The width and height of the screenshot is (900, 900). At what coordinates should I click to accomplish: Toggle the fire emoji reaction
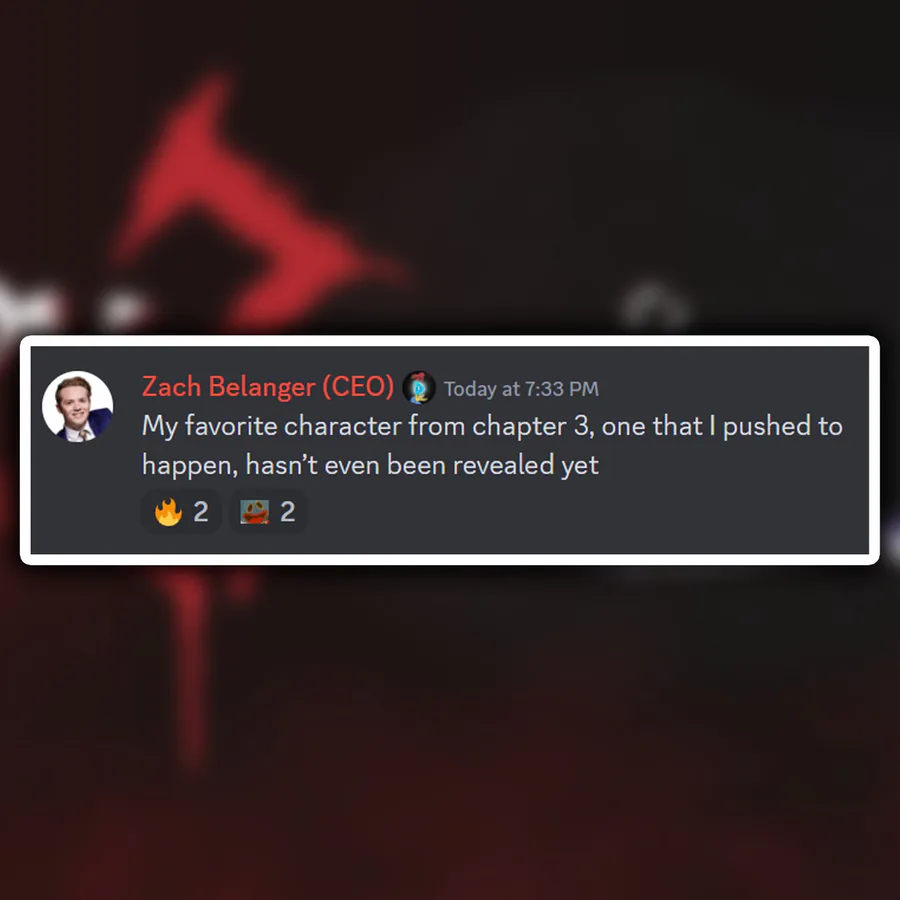point(181,511)
